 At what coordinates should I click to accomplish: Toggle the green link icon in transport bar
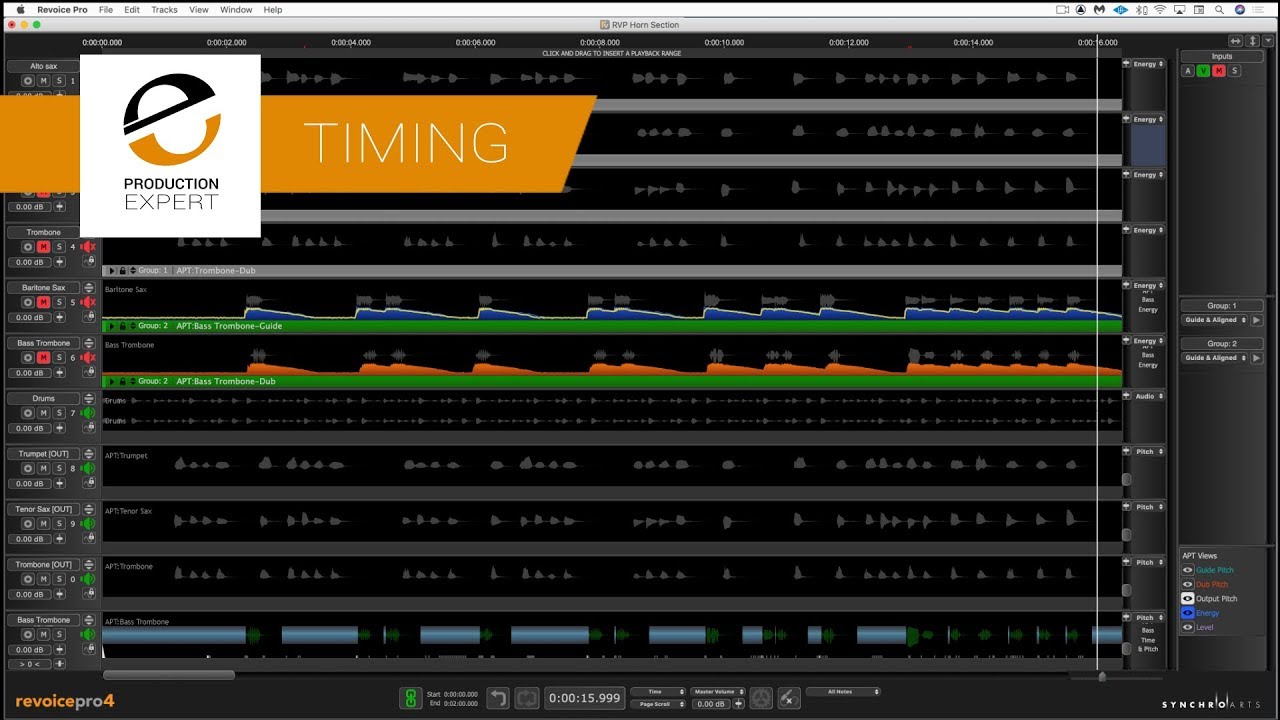pos(410,698)
